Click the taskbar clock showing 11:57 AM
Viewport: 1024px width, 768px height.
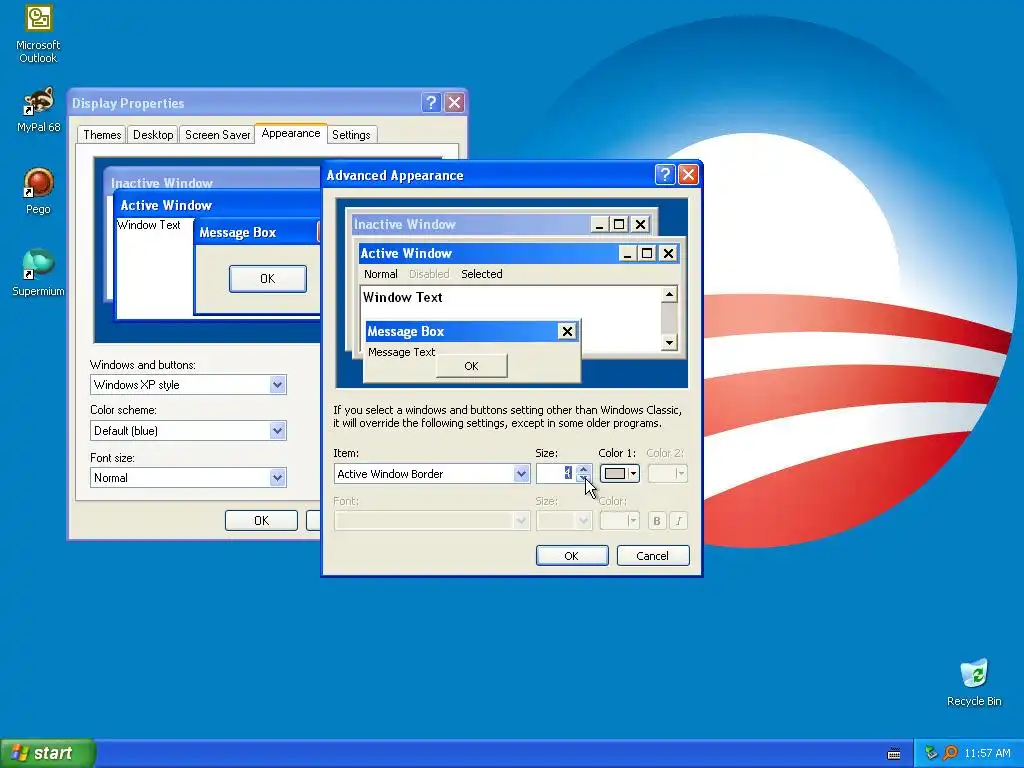(987, 753)
